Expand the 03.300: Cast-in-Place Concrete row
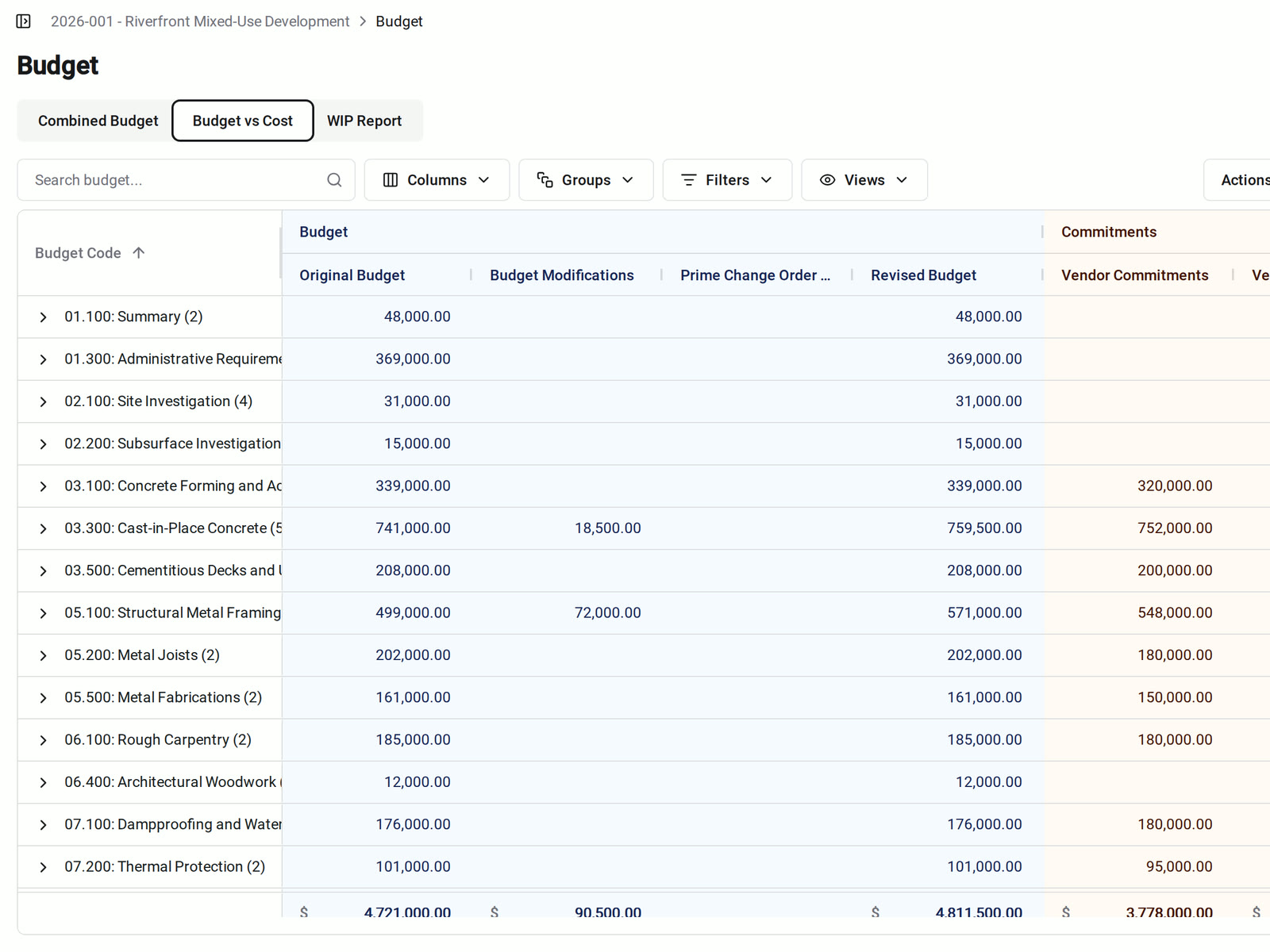 click(44, 529)
